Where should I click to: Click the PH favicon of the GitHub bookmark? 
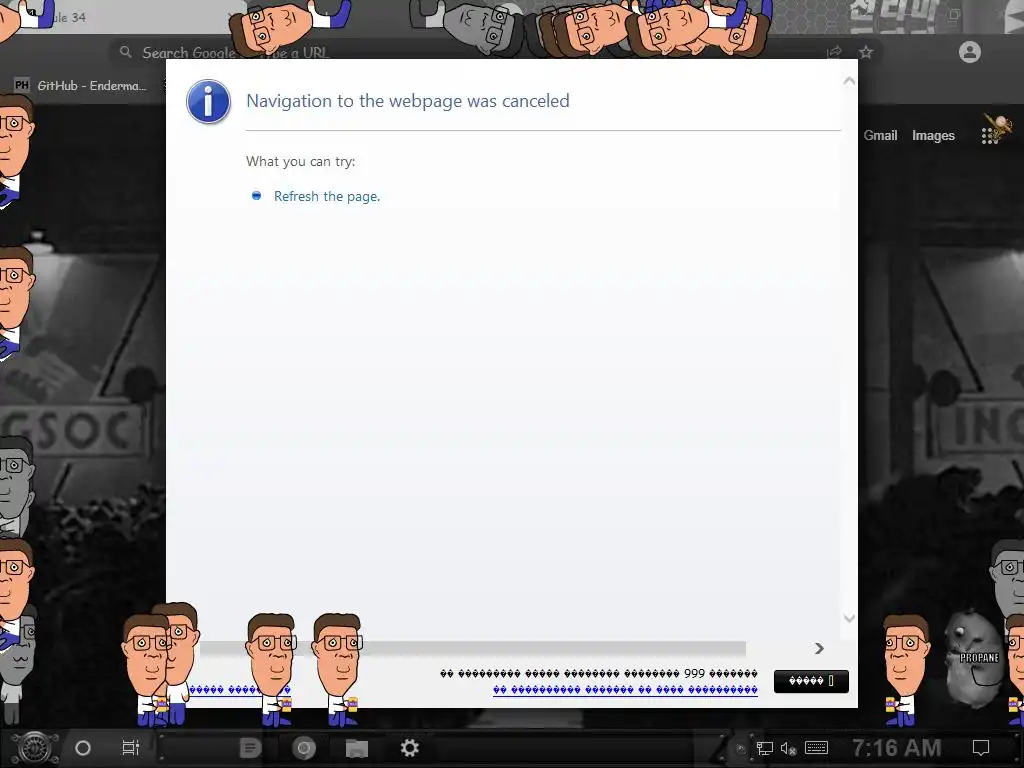tap(22, 86)
